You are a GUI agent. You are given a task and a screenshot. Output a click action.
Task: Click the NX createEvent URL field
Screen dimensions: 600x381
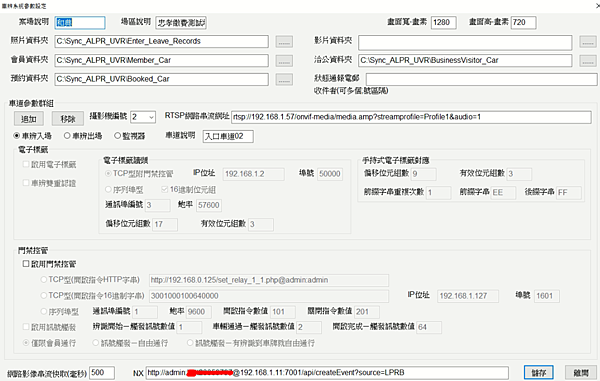click(327, 373)
